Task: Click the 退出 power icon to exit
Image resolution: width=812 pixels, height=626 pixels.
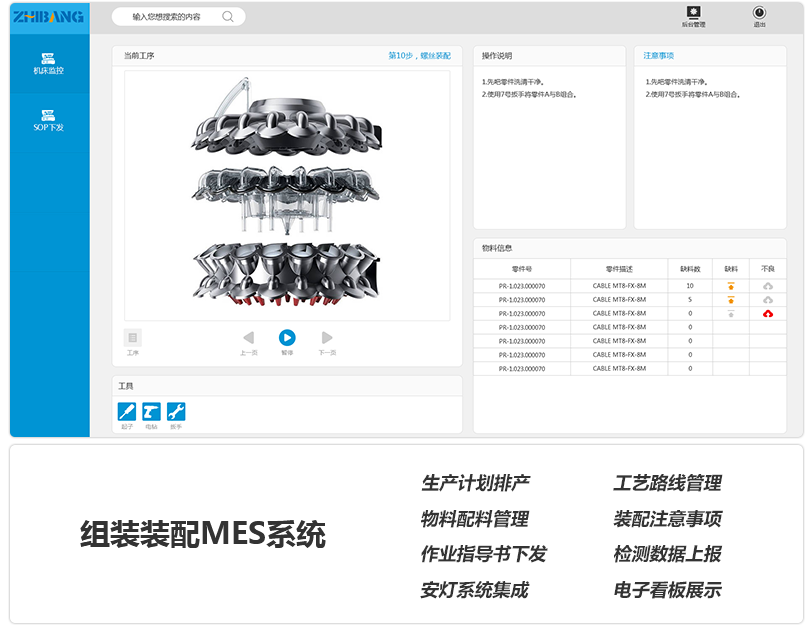Action: pos(758,14)
